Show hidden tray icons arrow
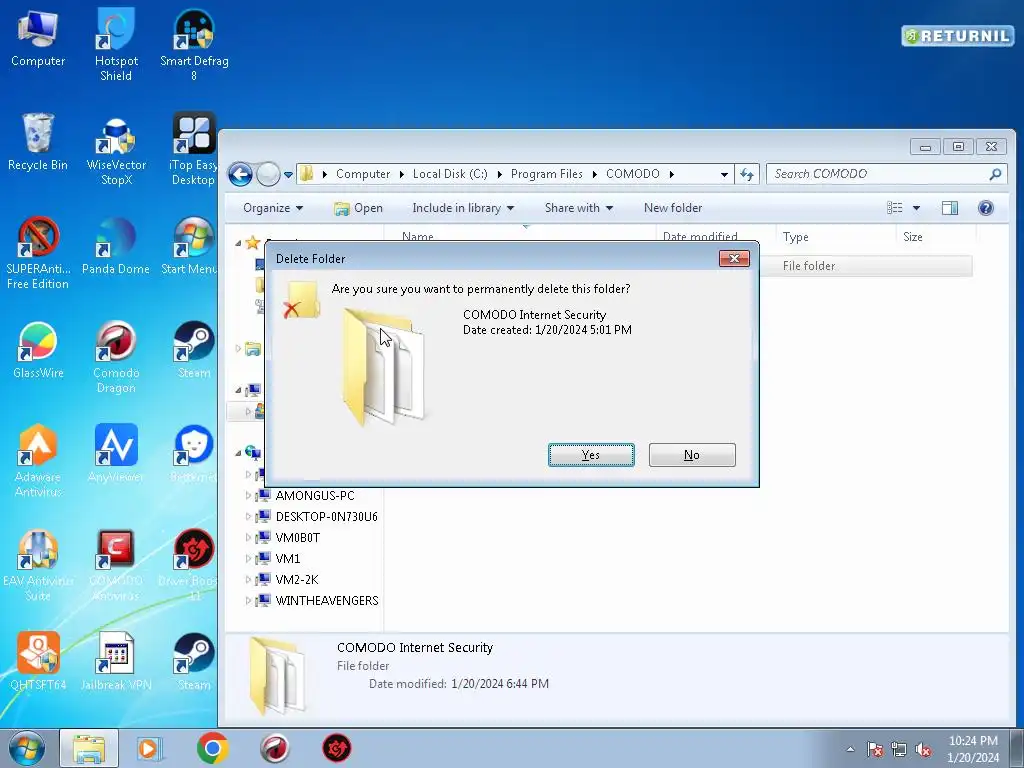The width and height of the screenshot is (1024, 768). (x=850, y=750)
